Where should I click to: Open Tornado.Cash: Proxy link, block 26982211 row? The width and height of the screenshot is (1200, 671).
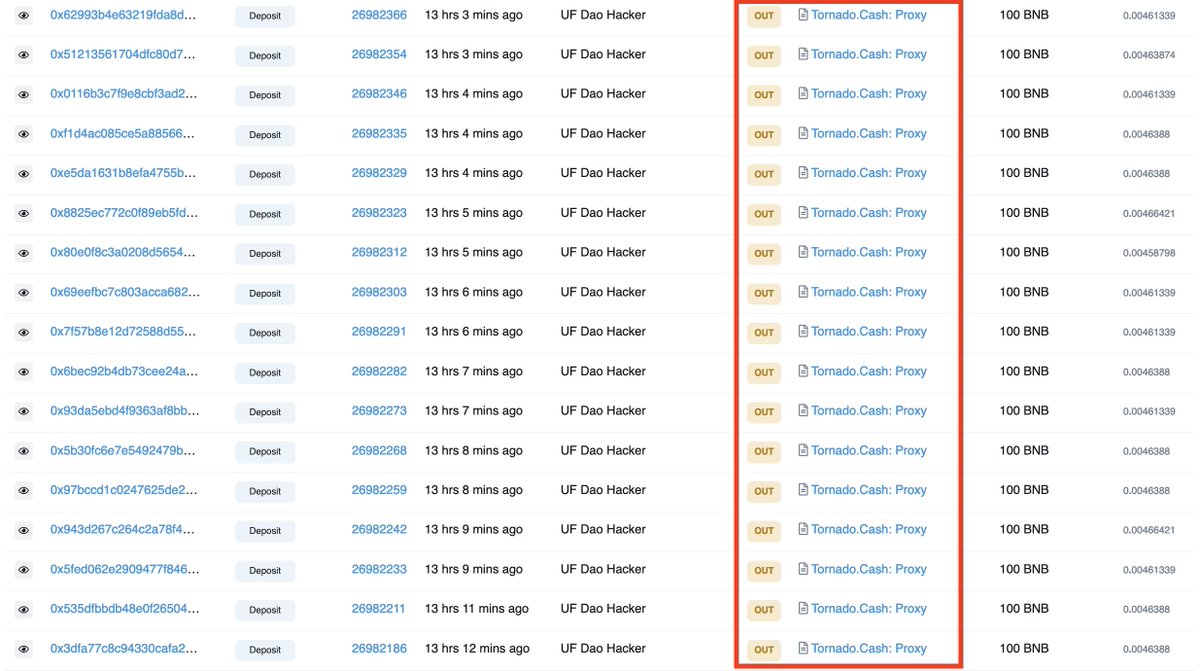[869, 608]
